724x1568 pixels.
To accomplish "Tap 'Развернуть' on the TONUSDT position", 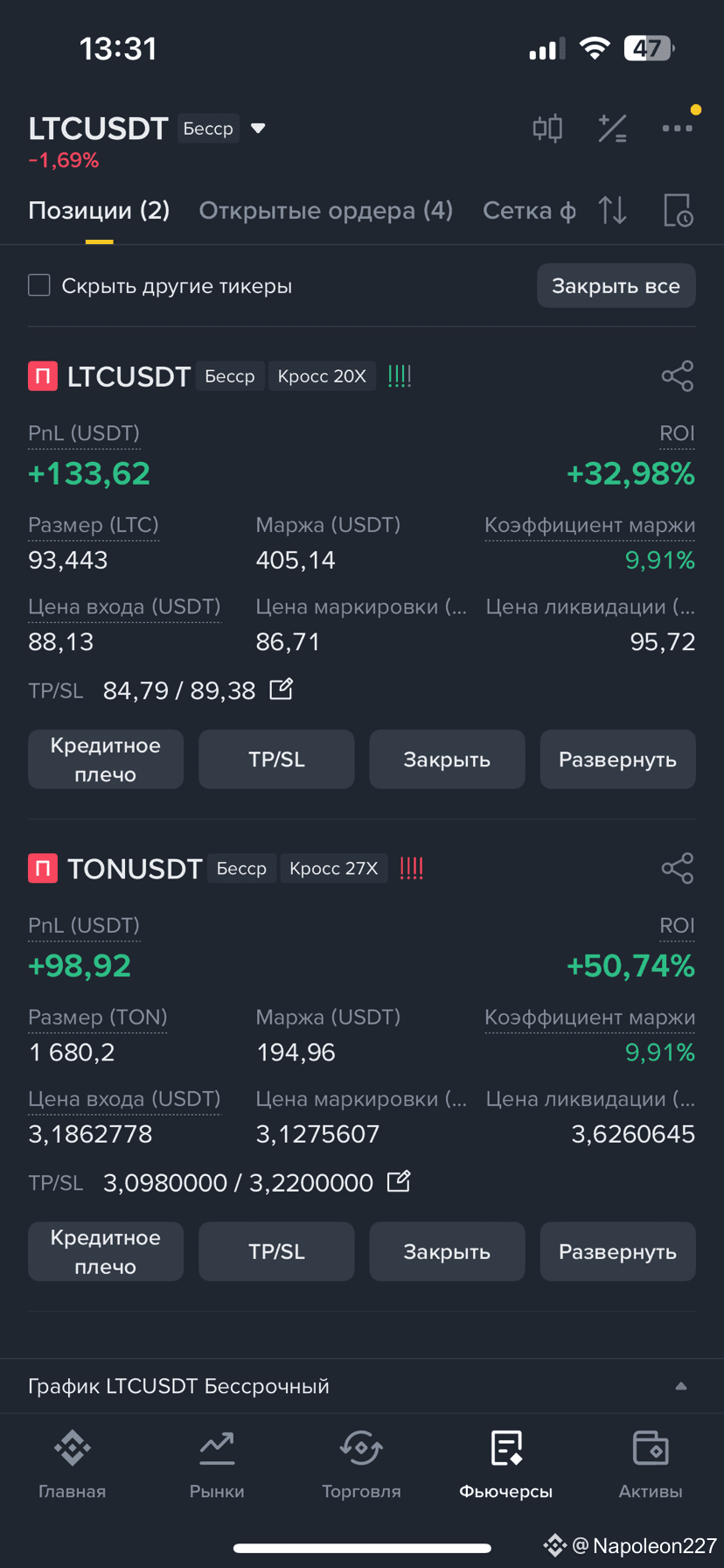I will (617, 1251).
